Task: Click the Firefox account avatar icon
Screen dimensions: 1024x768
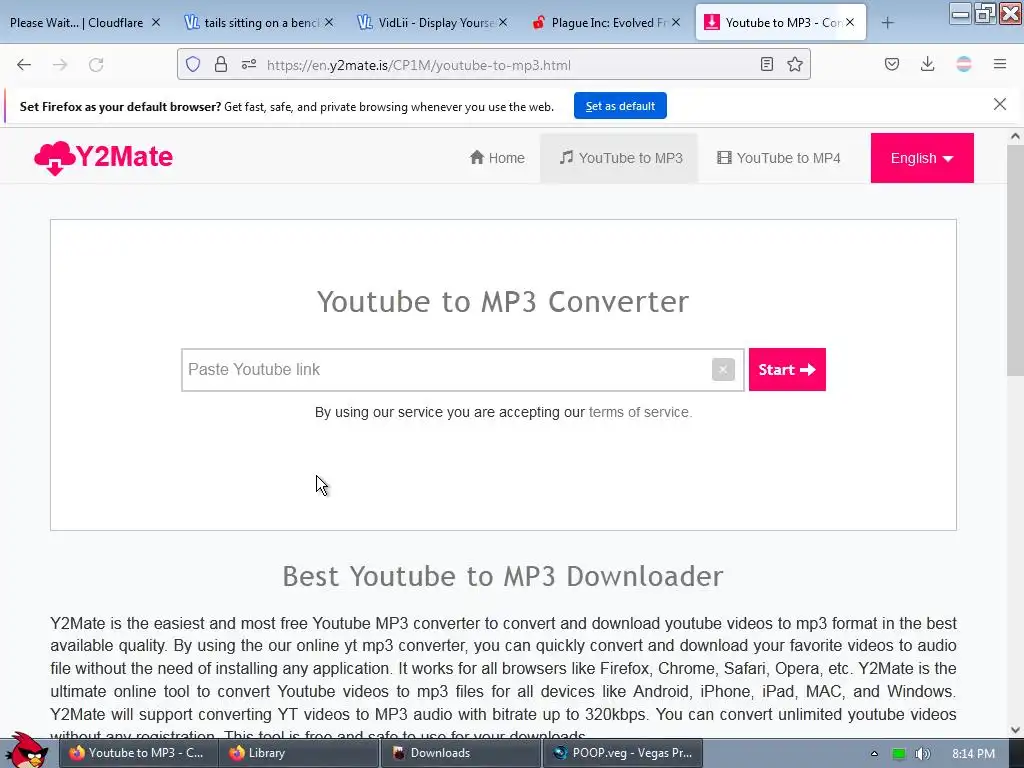Action: (x=963, y=64)
